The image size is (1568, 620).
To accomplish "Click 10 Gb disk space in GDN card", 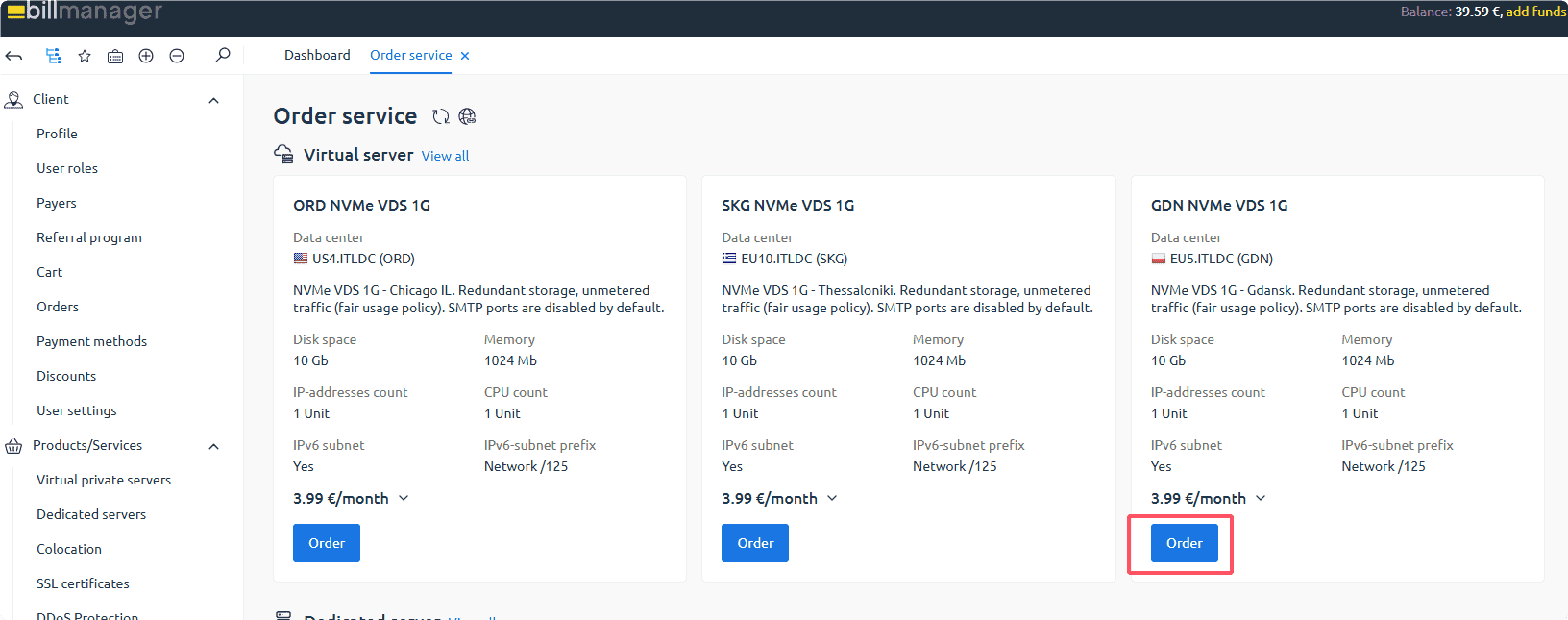I will [x=1168, y=360].
